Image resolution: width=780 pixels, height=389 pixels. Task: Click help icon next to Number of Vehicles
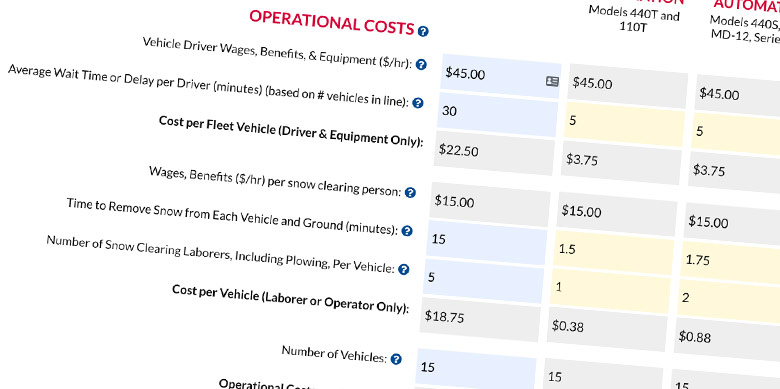(396, 359)
